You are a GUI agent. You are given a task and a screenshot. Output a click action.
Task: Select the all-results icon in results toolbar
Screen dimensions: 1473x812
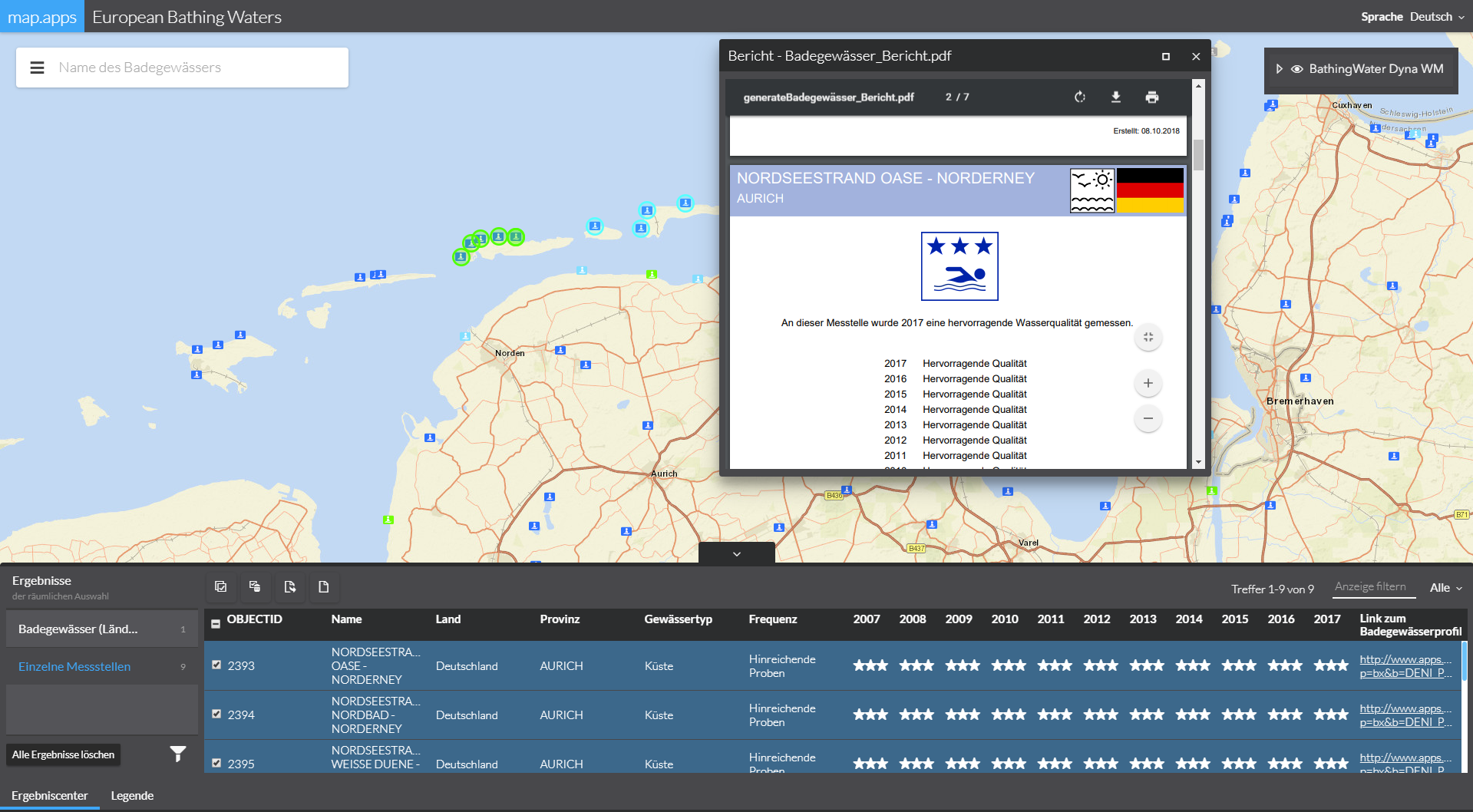tap(221, 586)
